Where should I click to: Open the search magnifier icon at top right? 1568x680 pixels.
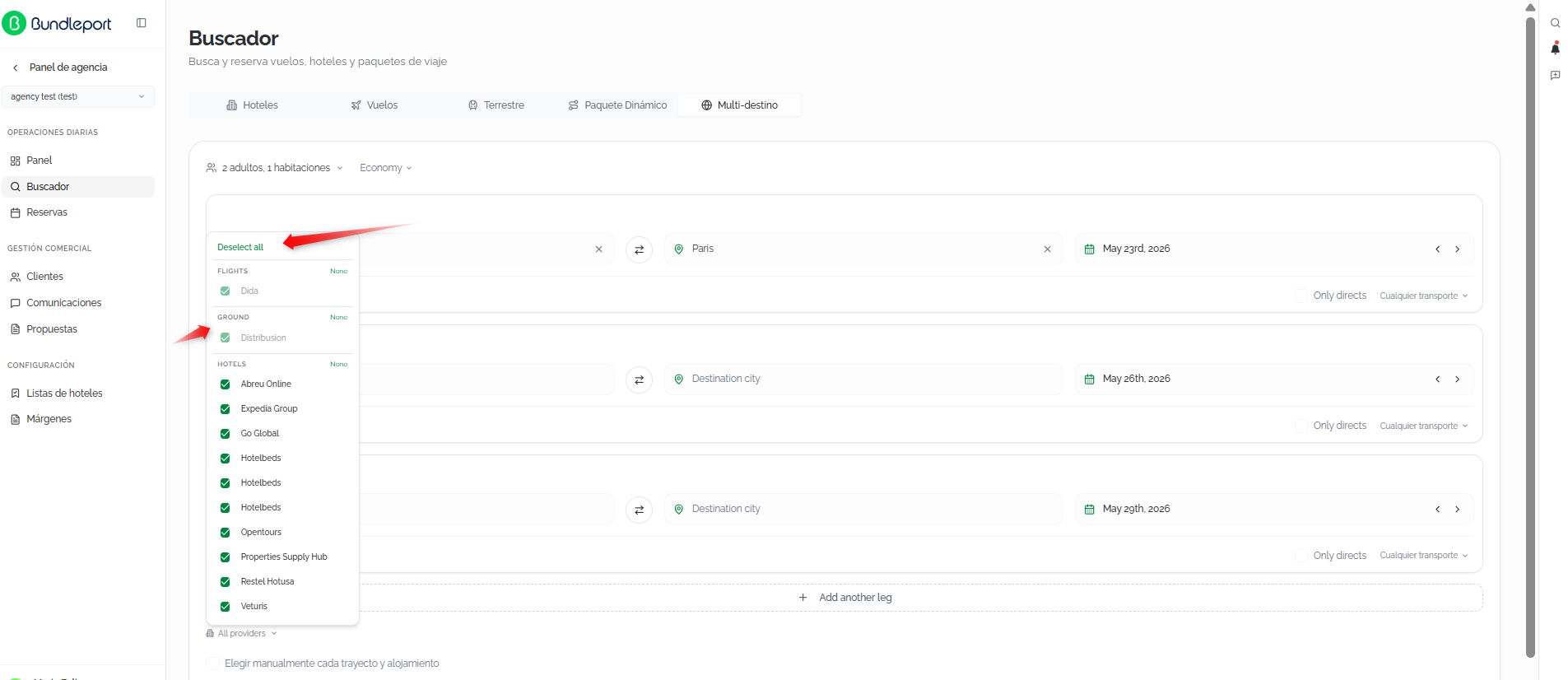pyautogui.click(x=1555, y=23)
